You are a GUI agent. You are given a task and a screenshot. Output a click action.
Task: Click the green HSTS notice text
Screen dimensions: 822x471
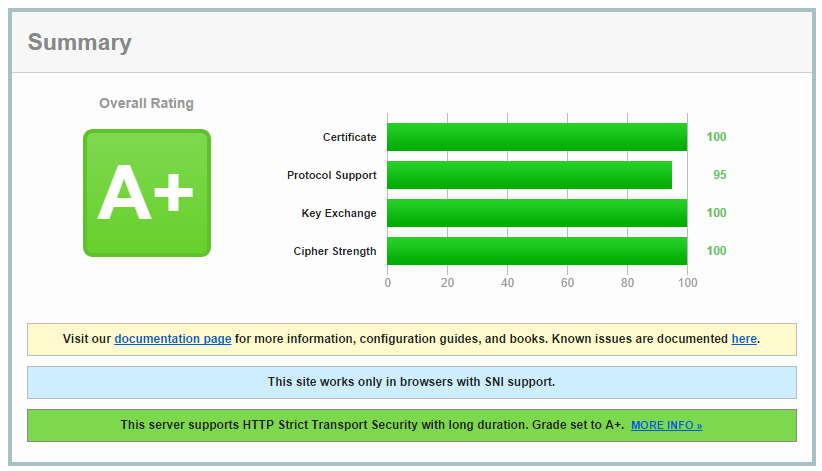[372, 425]
